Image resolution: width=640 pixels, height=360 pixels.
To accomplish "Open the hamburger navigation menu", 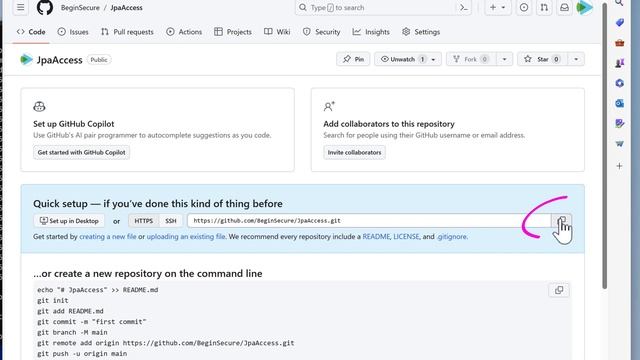I will (20, 7).
